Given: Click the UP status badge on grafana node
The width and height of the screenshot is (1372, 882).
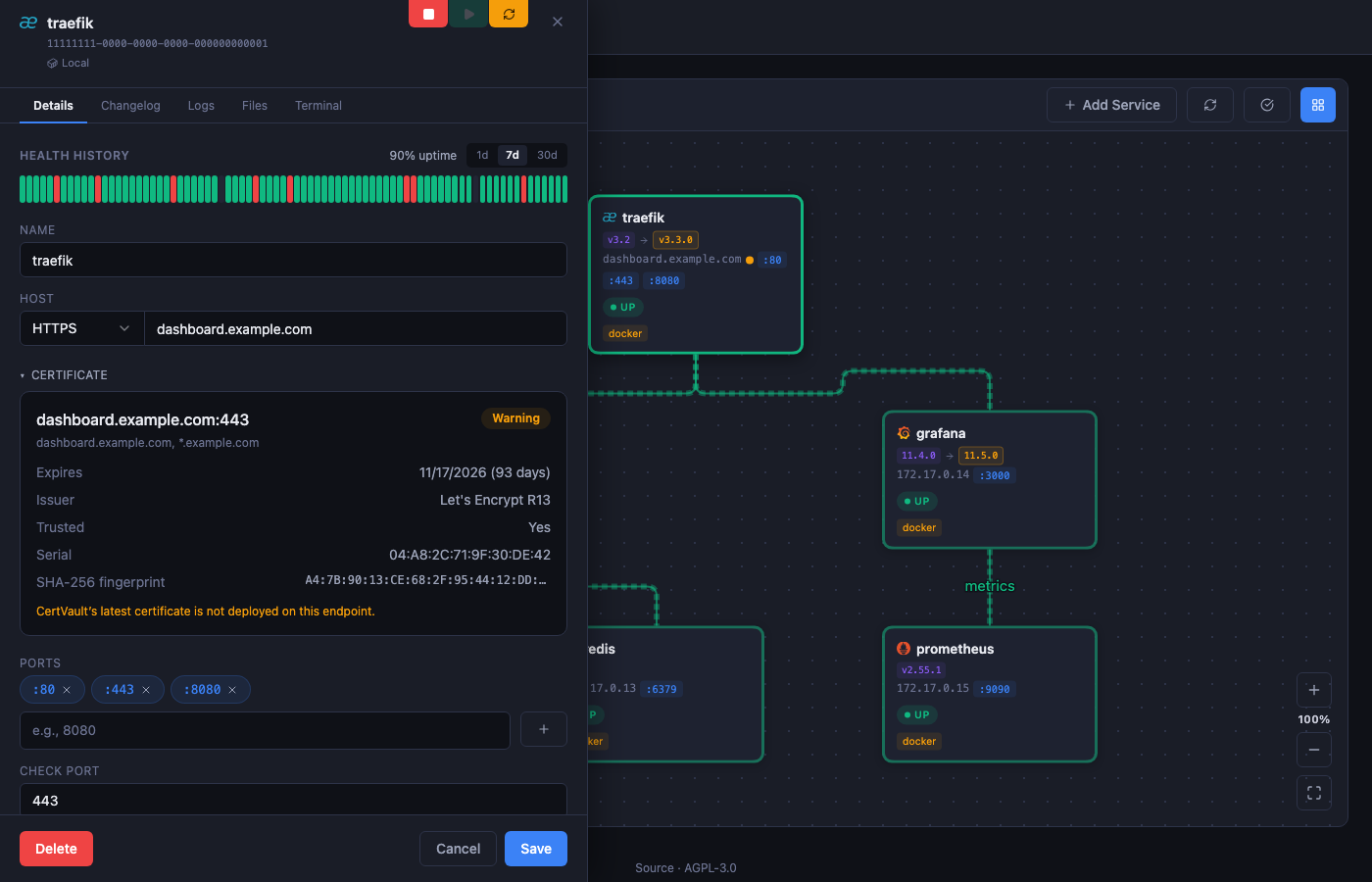Looking at the screenshot, I should point(916,501).
